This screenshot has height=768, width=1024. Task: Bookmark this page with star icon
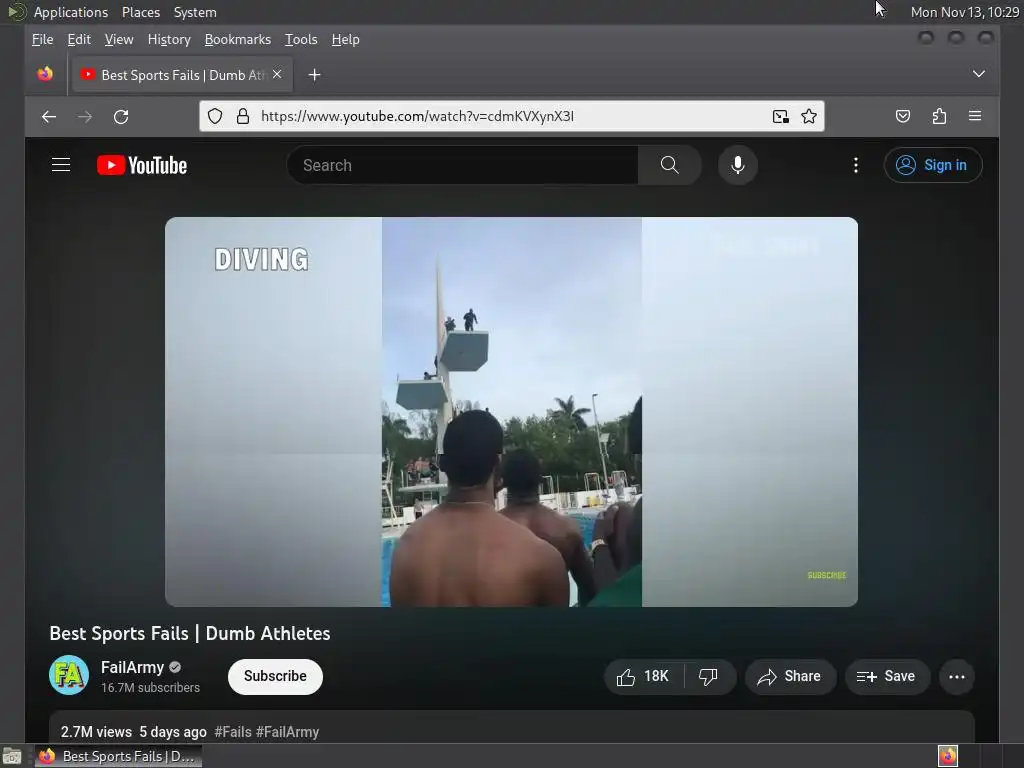click(x=808, y=116)
